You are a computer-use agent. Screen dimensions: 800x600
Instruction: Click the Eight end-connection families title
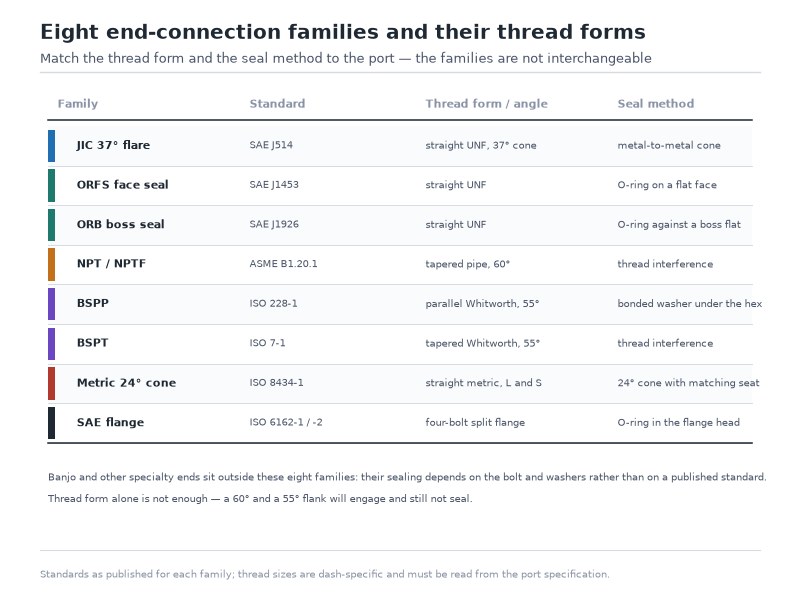(343, 32)
